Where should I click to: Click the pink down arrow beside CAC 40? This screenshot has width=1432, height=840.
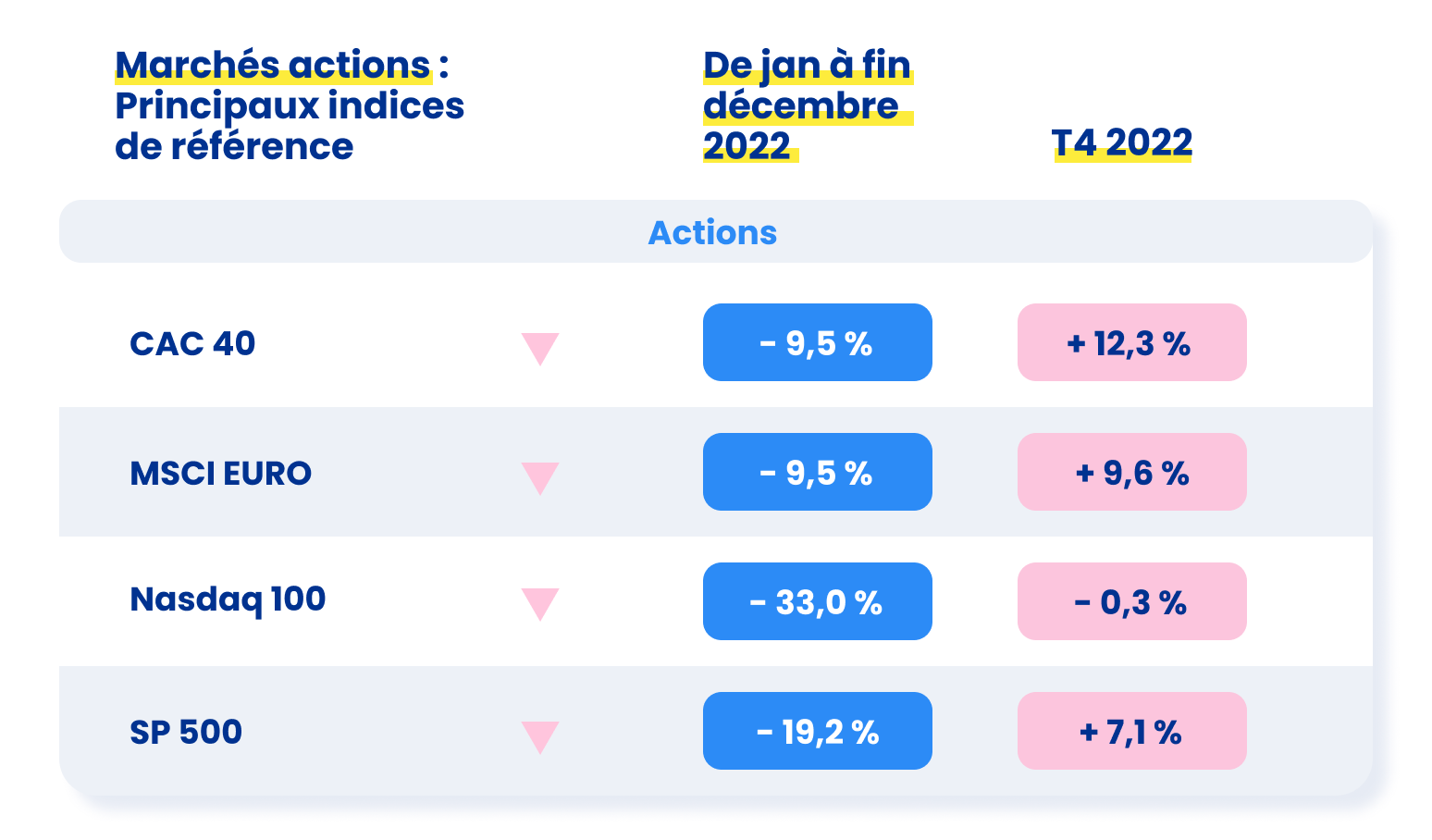pyautogui.click(x=540, y=347)
